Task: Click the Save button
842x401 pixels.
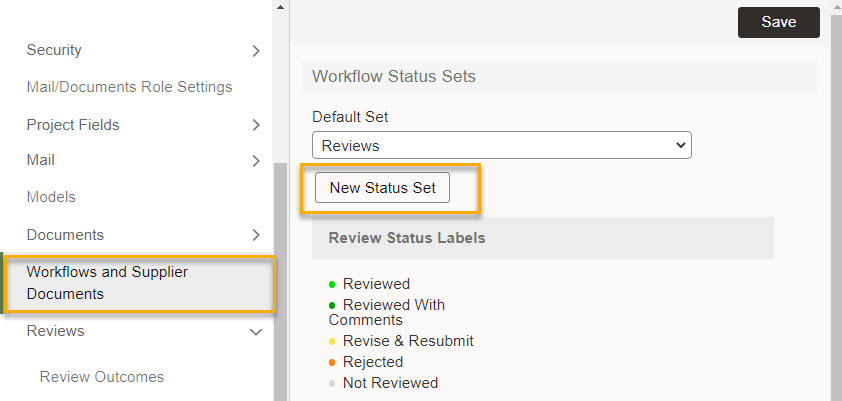Action: point(779,23)
